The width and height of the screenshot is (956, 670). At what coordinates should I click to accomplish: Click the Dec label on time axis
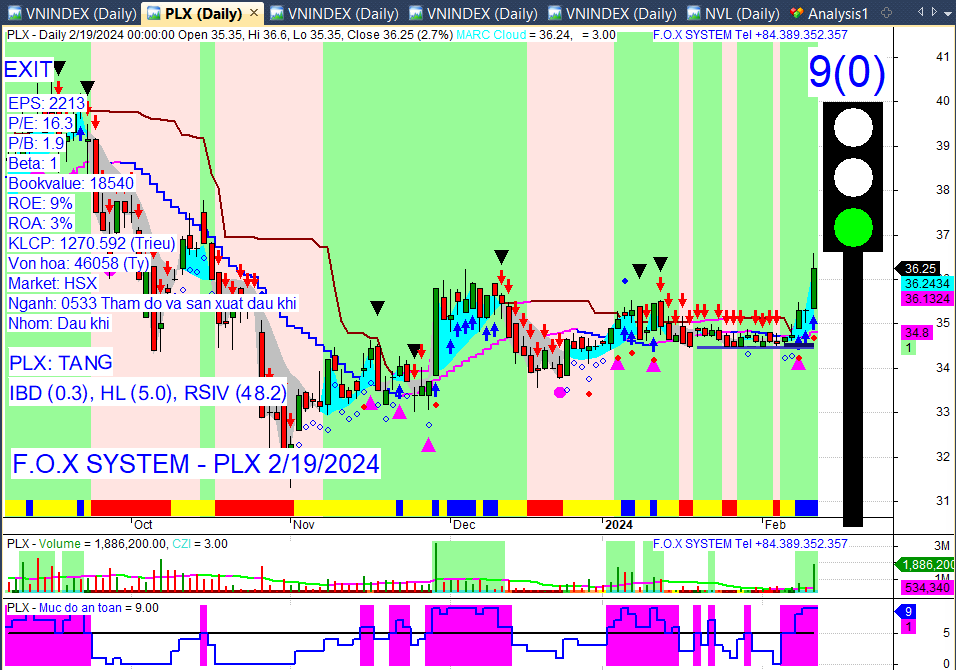(464, 525)
